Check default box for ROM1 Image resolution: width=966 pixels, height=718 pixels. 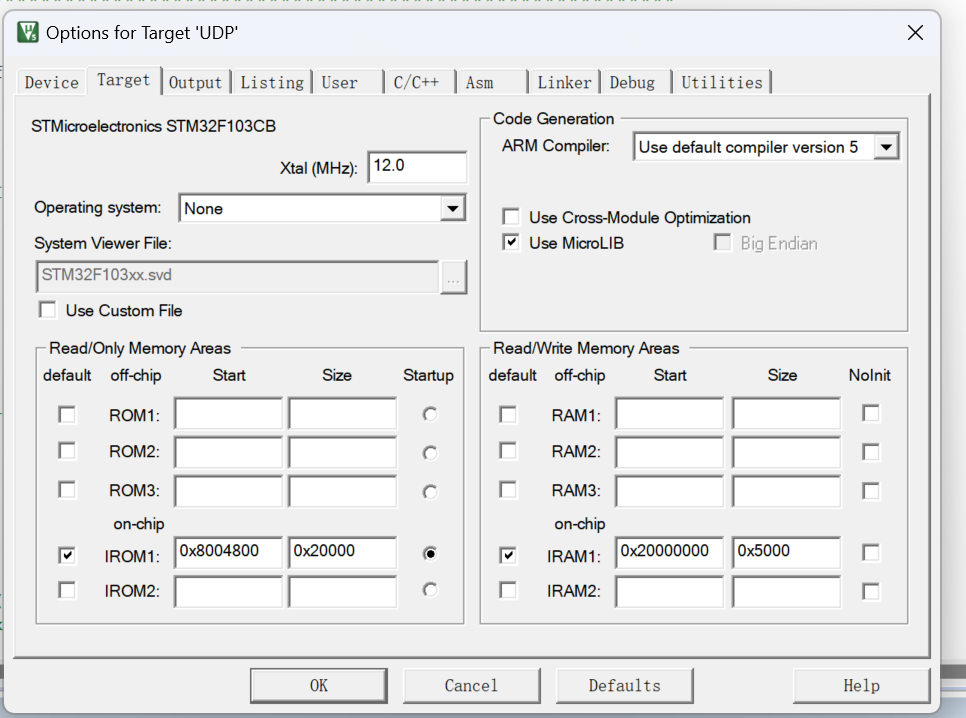67,414
